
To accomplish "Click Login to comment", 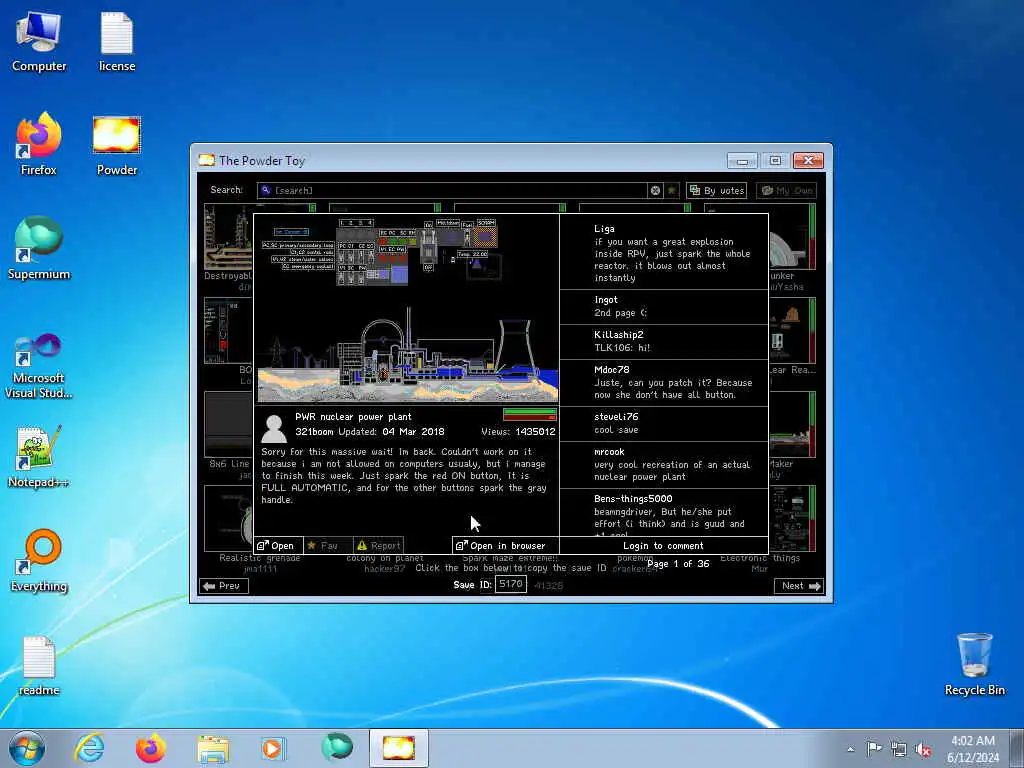I will [x=663, y=545].
